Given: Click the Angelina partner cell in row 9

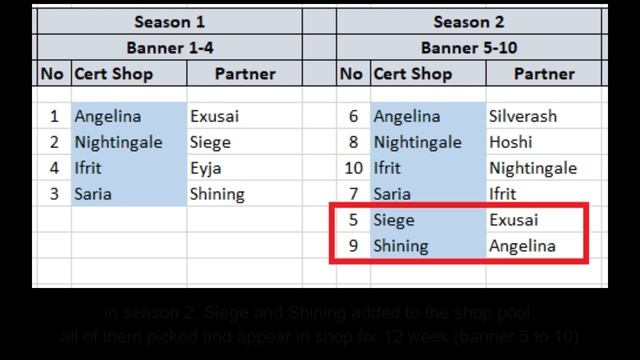Looking at the screenshot, I should [x=535, y=245].
